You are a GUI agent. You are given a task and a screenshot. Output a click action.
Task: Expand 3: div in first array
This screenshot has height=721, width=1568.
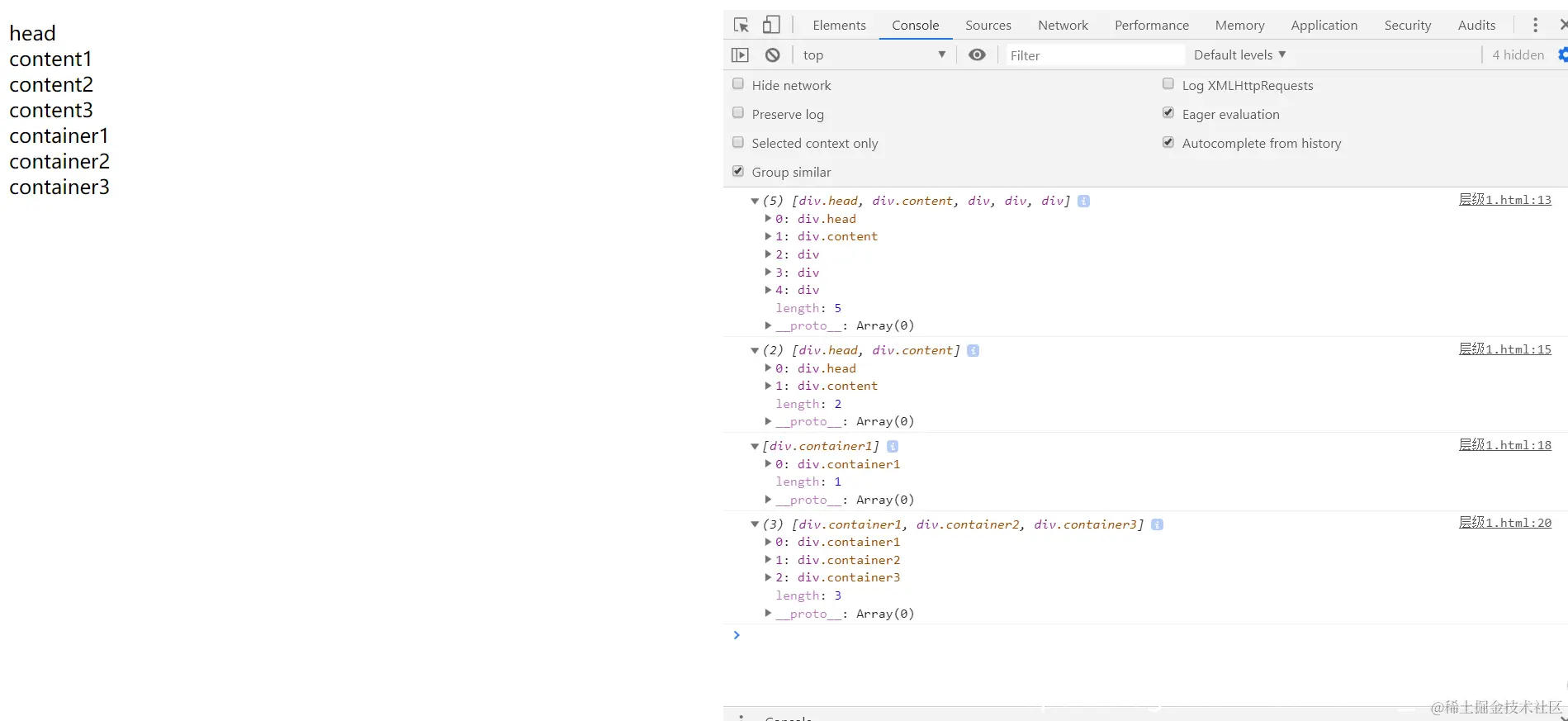pos(768,272)
